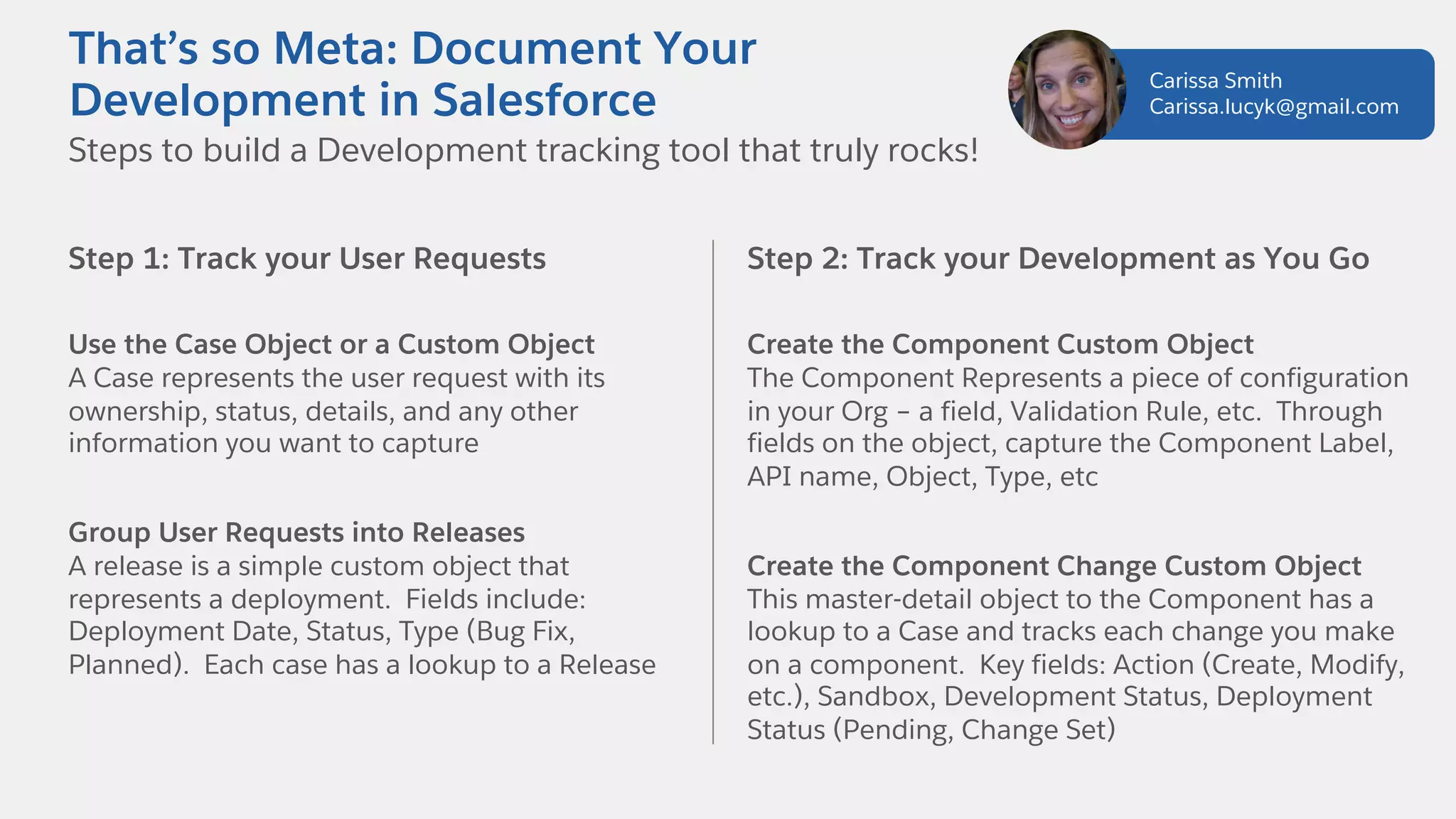
Task: Click 'This master-detail object to the Component has a'
Action: [1060, 599]
